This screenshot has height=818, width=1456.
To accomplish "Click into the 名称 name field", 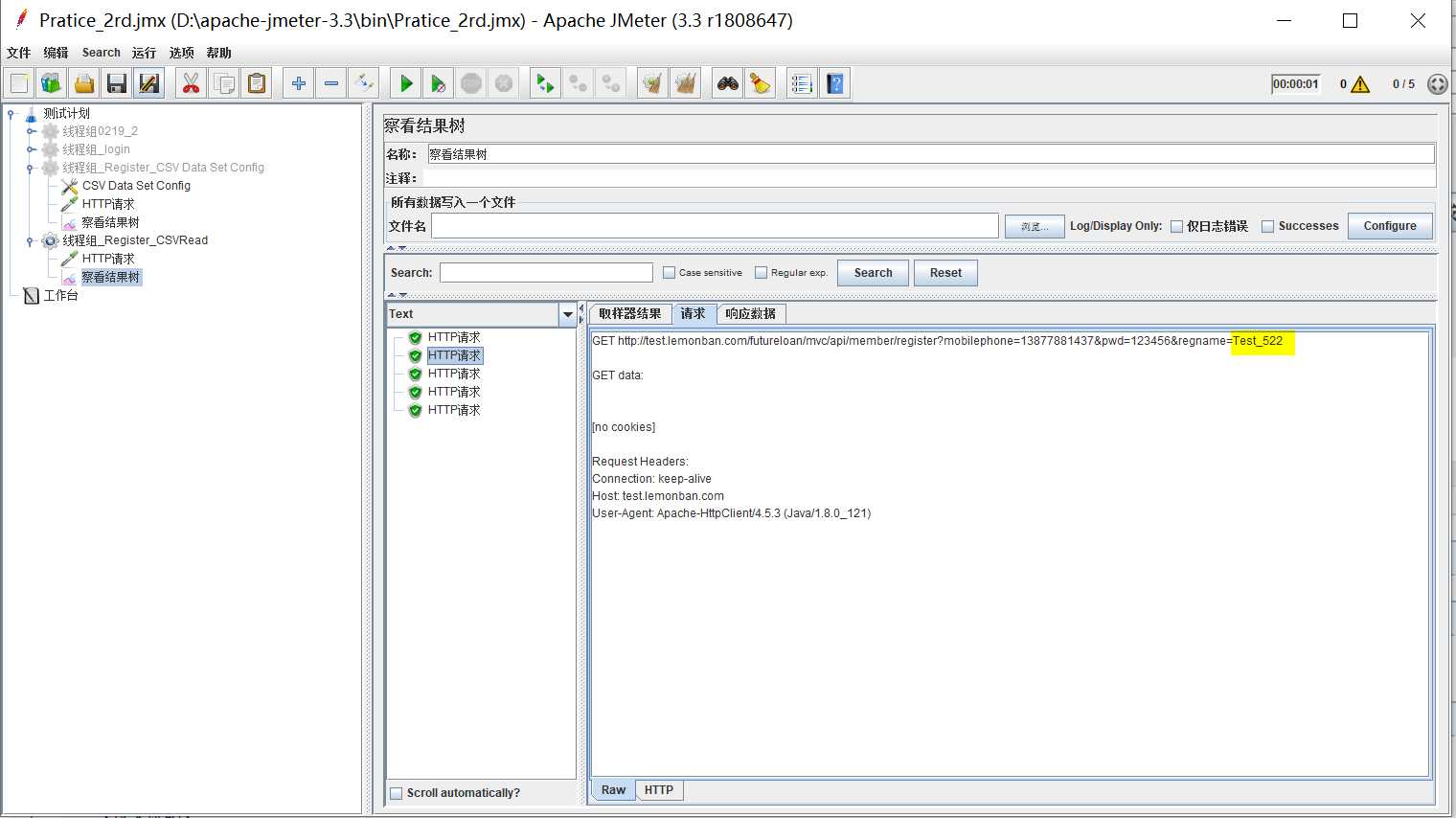I will 930,154.
